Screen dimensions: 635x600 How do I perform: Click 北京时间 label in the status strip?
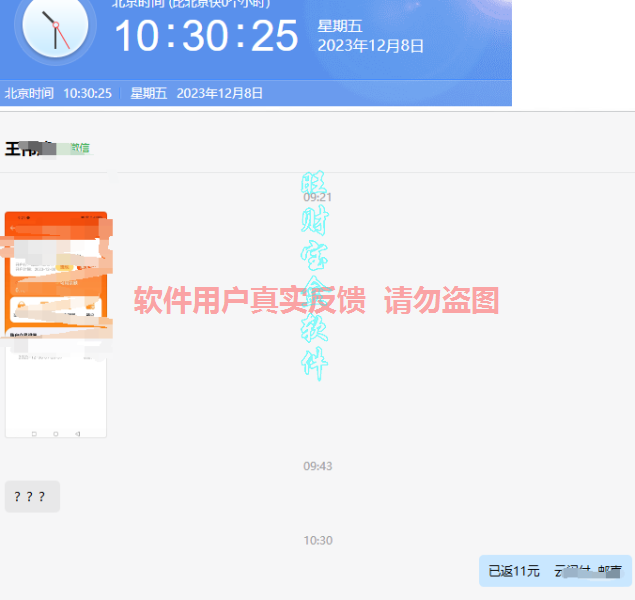coord(29,93)
